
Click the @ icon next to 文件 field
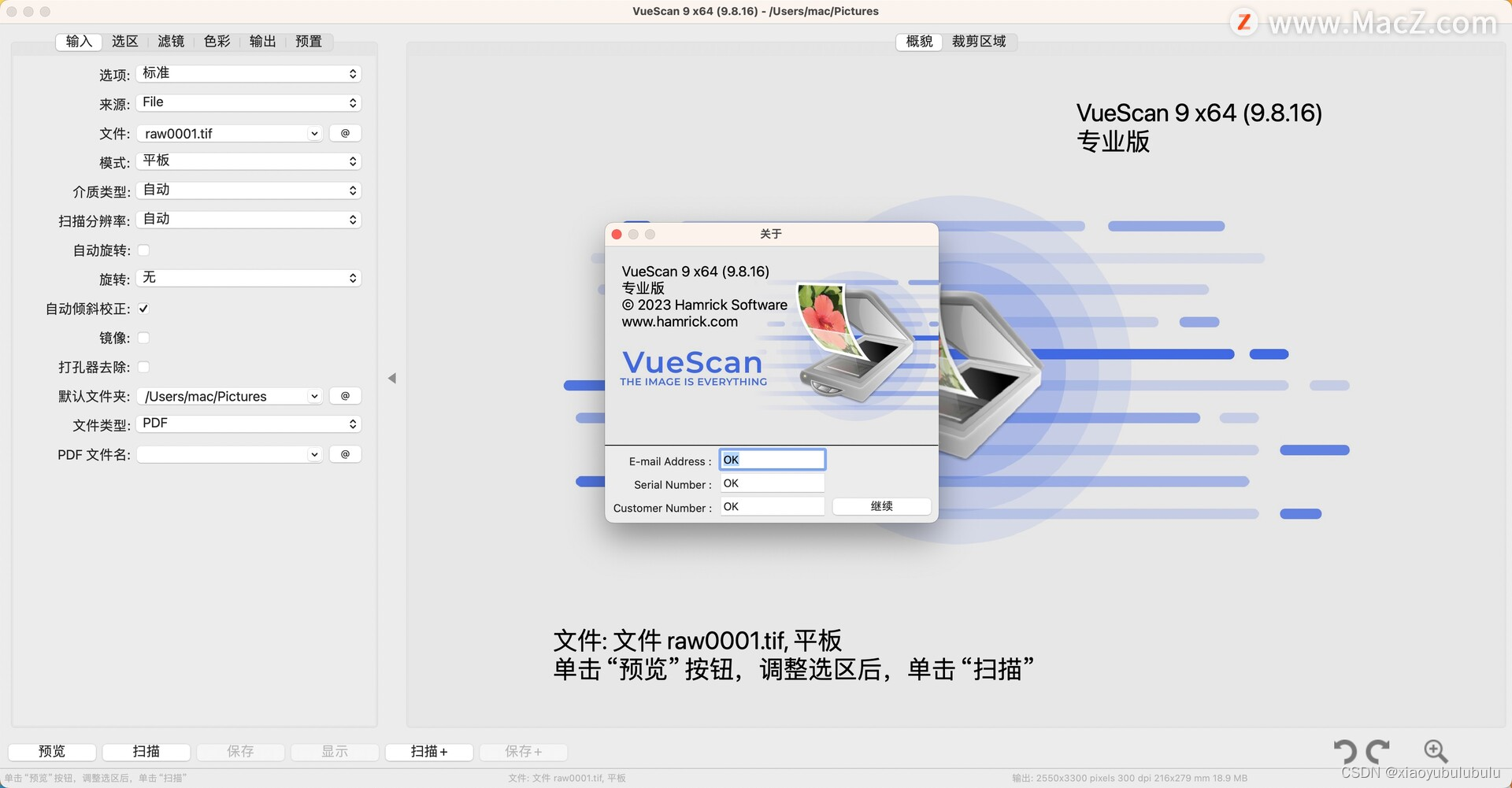click(x=345, y=132)
